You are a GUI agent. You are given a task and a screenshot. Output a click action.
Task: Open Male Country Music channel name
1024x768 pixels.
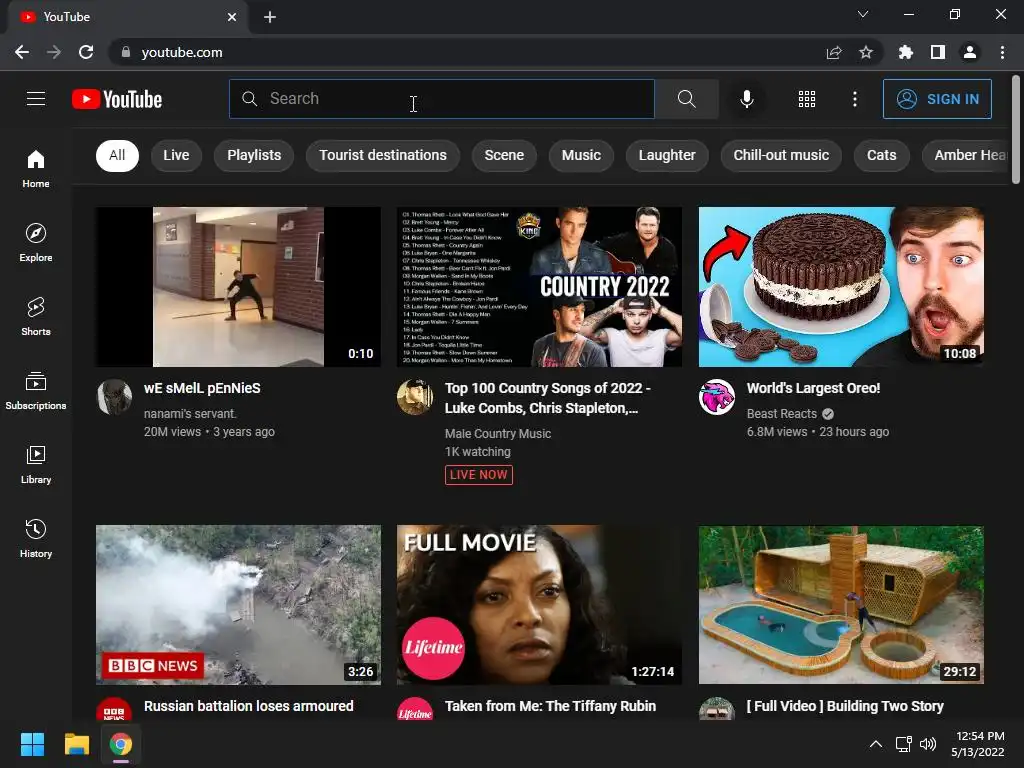[x=498, y=434]
